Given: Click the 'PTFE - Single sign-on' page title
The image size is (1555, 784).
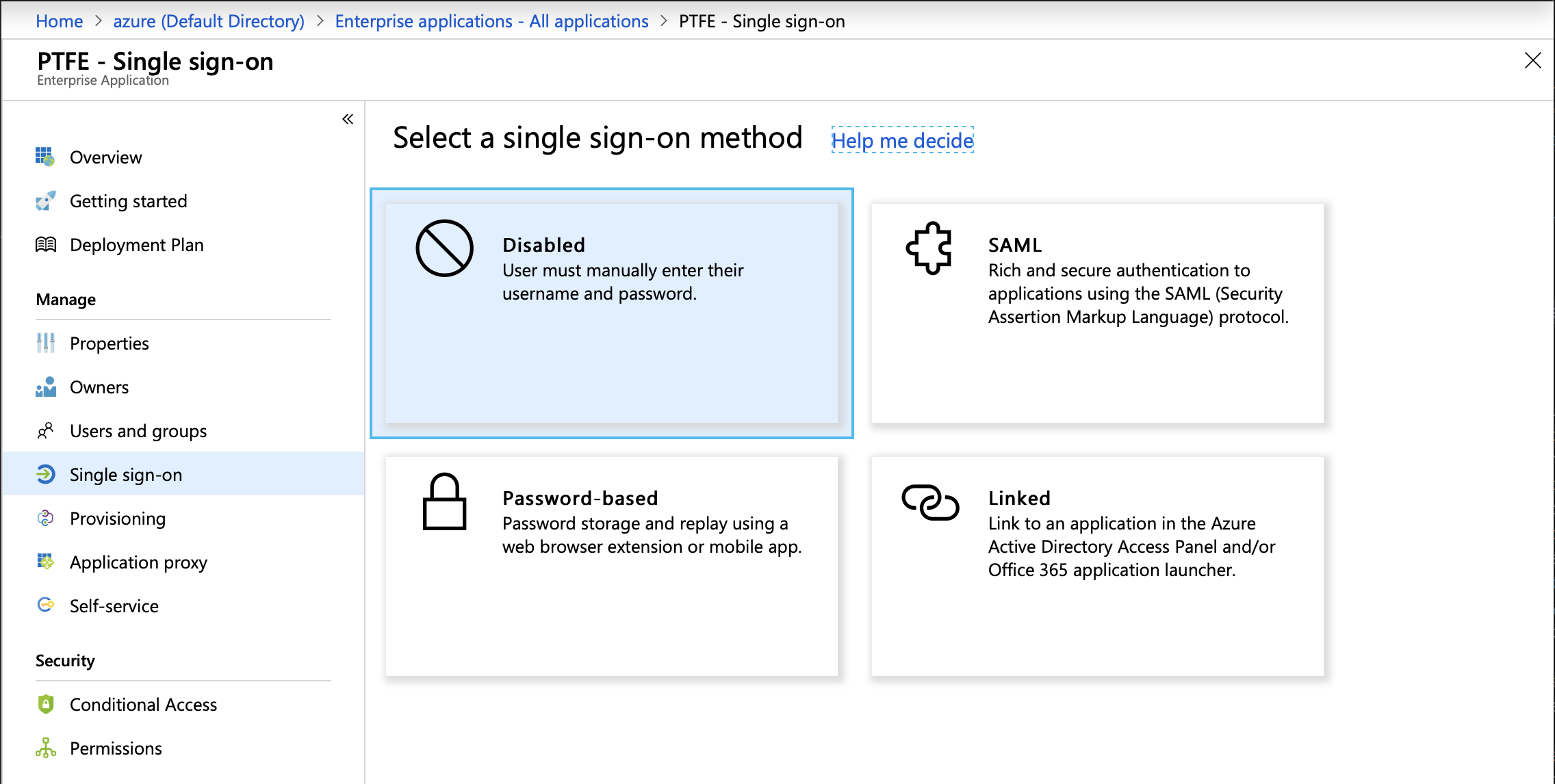Looking at the screenshot, I should [155, 61].
